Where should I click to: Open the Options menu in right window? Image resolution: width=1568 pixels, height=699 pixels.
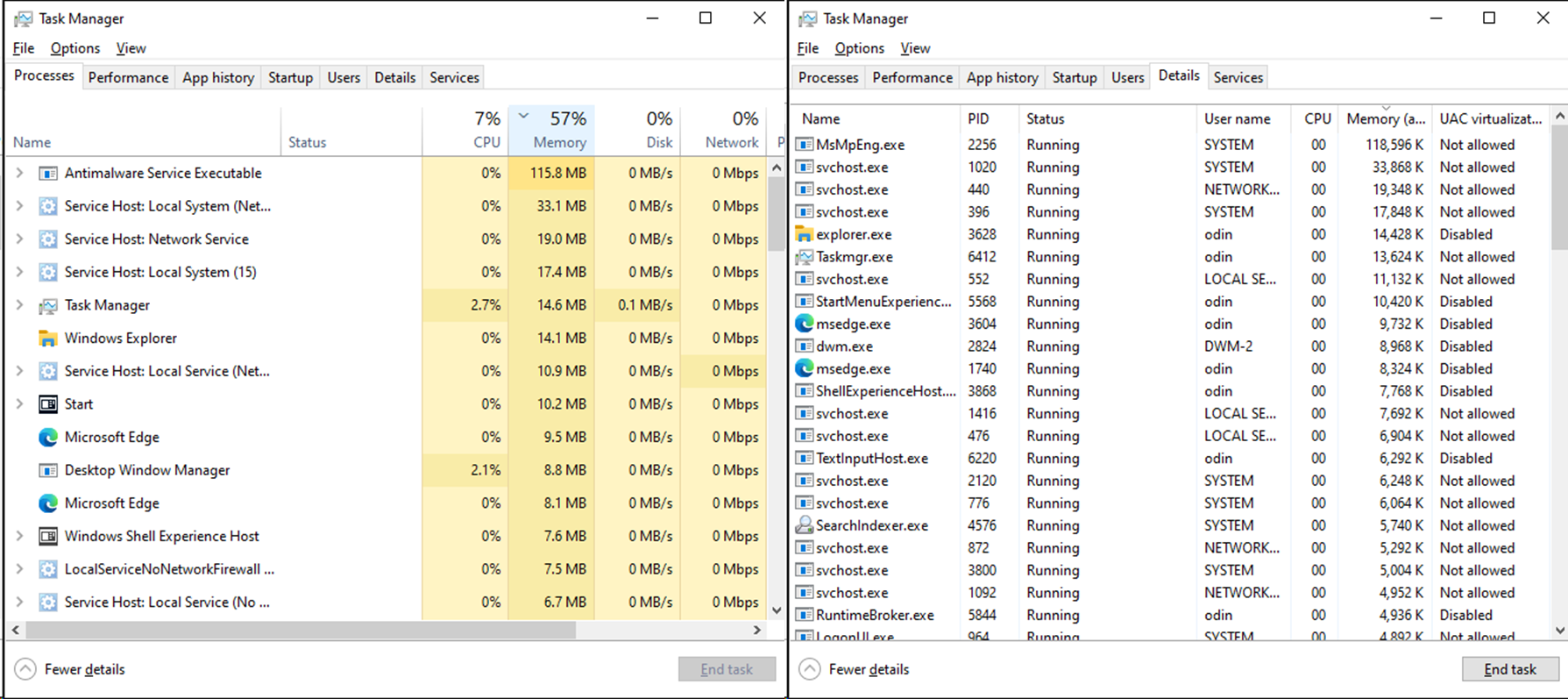coord(859,48)
